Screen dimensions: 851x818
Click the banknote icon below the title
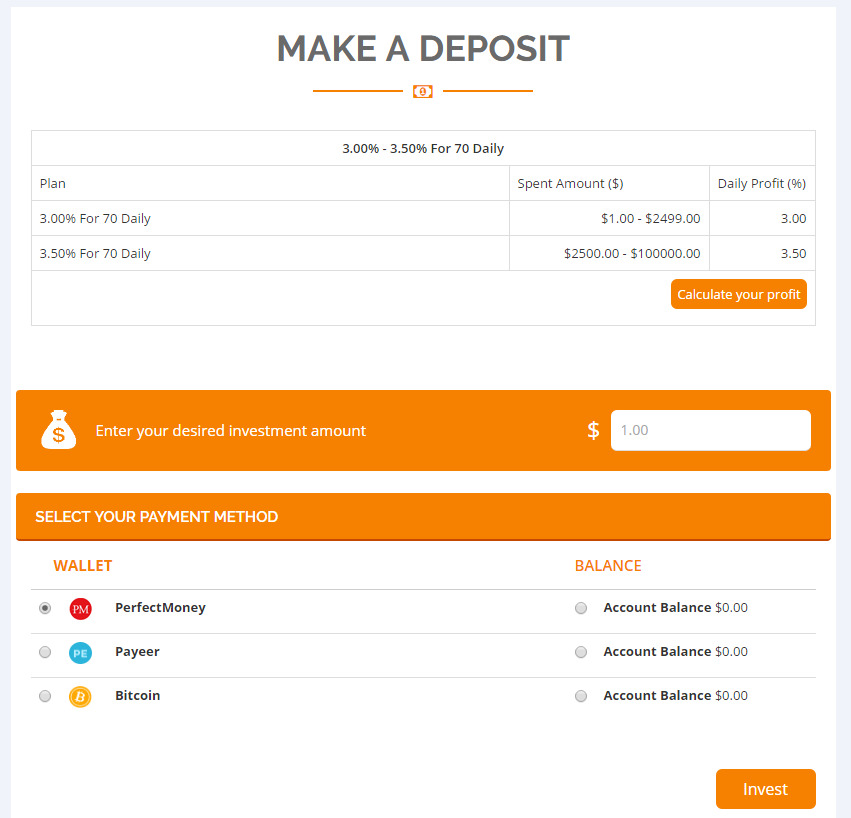pos(423,92)
